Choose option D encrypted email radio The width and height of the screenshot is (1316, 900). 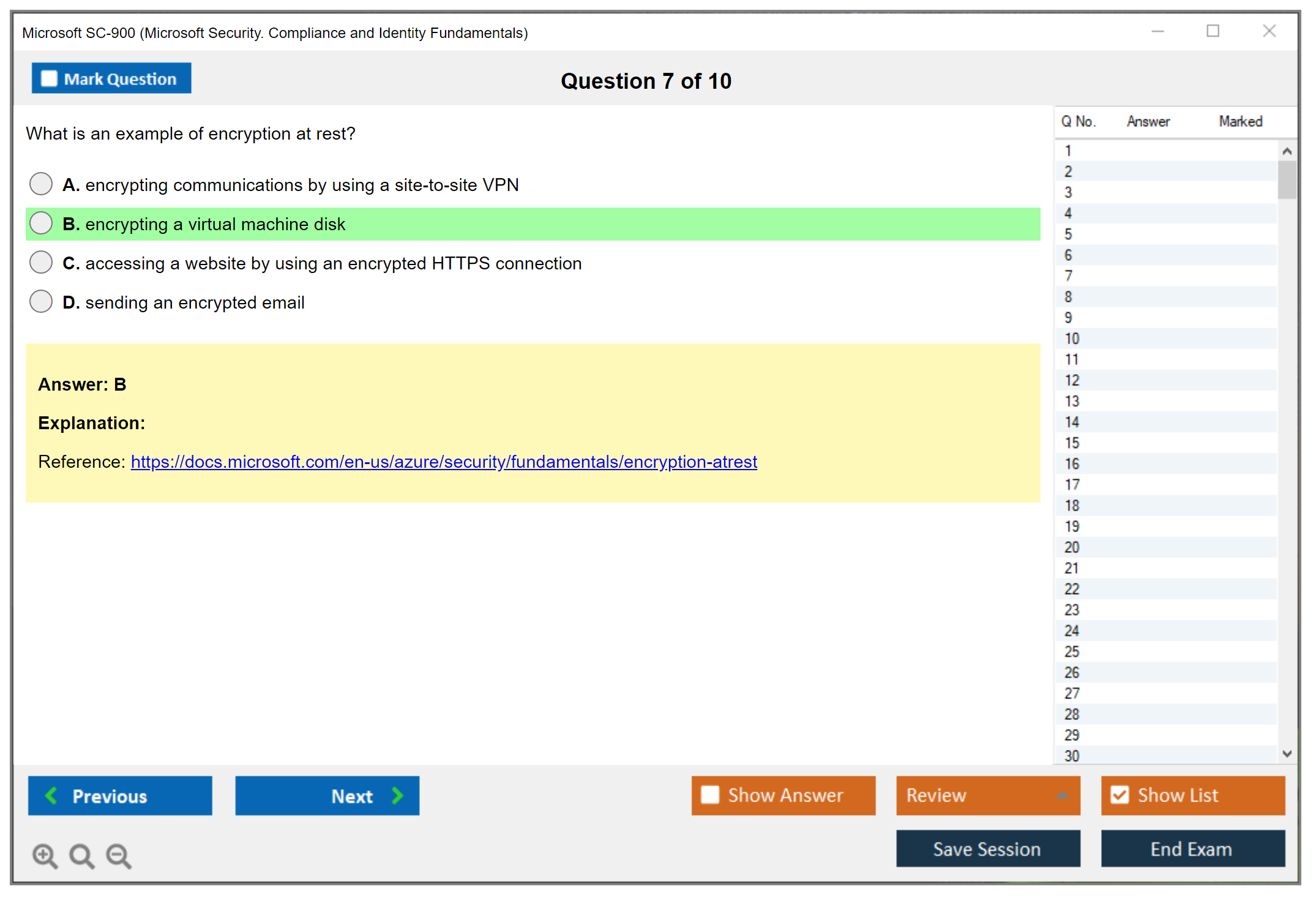coord(41,301)
